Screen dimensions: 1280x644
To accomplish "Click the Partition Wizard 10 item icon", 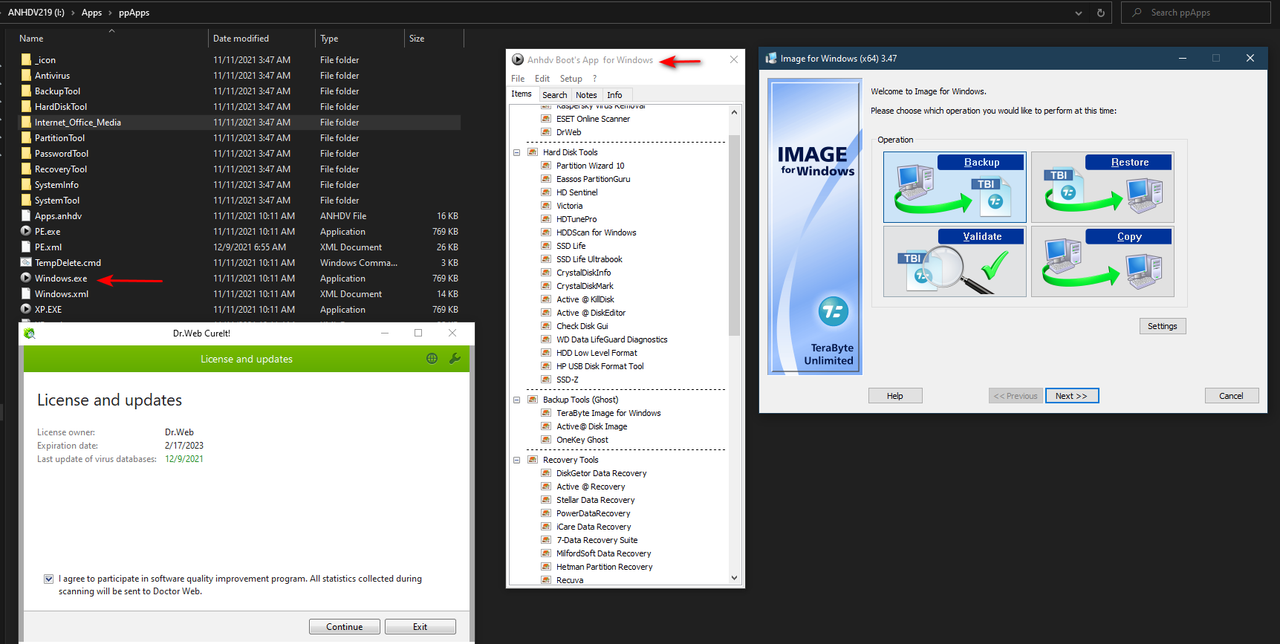I will [x=546, y=166].
